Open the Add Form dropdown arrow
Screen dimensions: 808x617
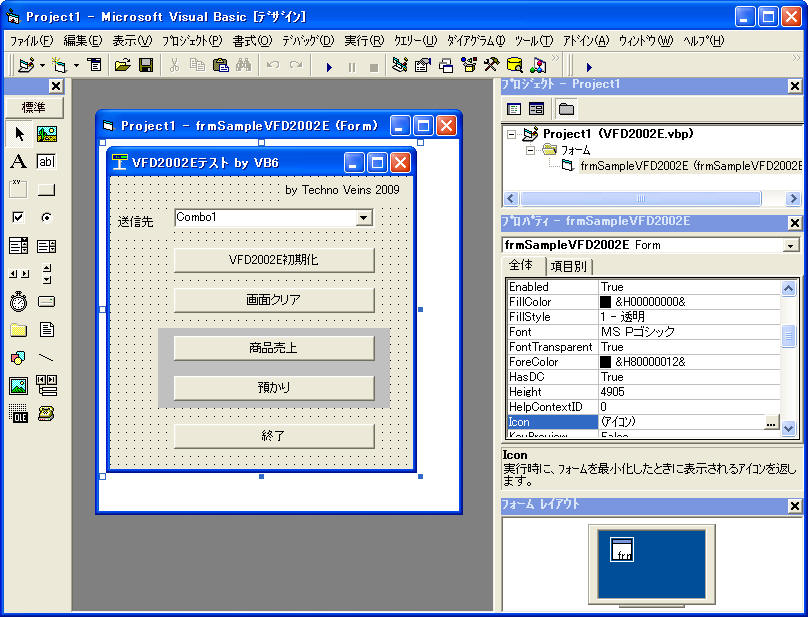[x=76, y=65]
